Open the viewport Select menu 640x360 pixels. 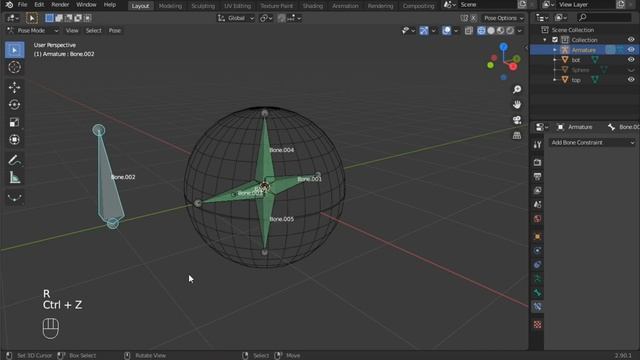(93, 31)
